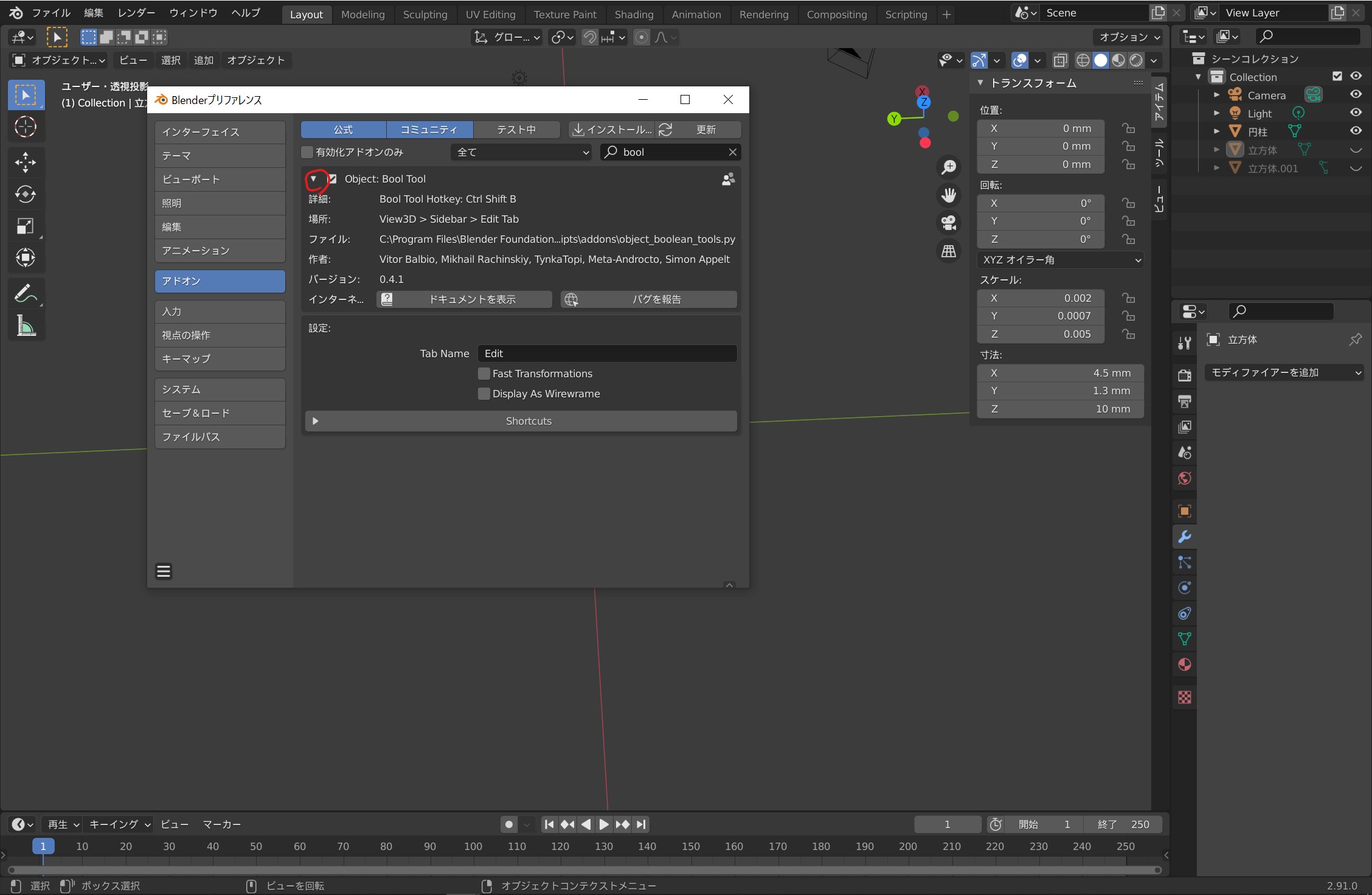Open the Material properties tab icon
This screenshot has height=895, width=1372.
point(1185,664)
